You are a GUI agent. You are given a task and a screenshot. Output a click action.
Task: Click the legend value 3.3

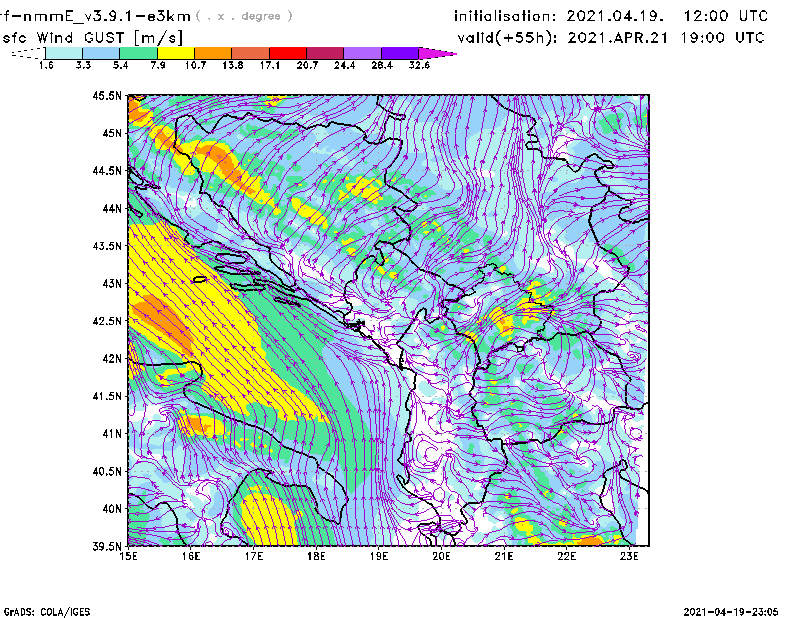pos(83,65)
